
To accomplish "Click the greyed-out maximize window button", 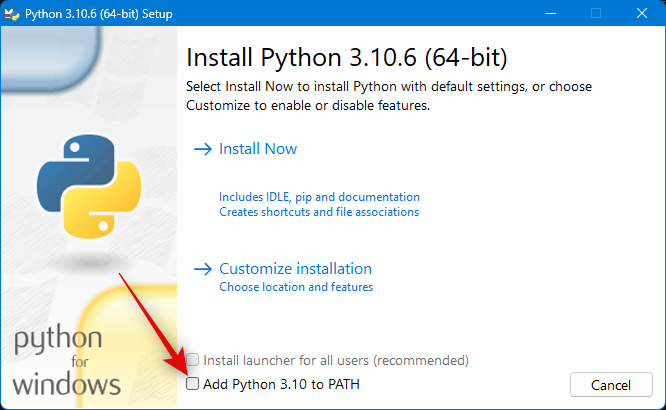I will point(596,13).
